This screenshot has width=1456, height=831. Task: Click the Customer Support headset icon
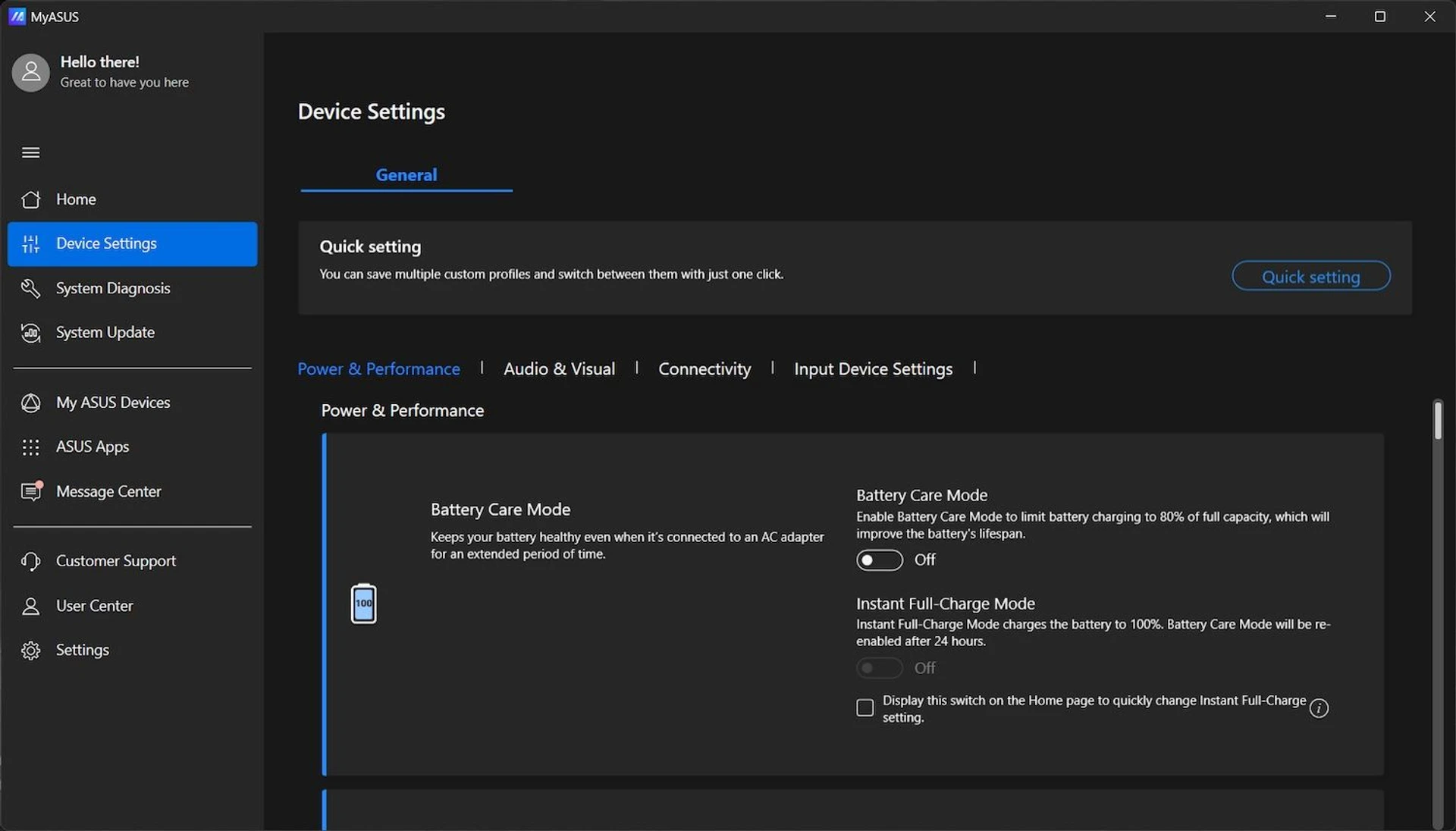[x=31, y=561]
